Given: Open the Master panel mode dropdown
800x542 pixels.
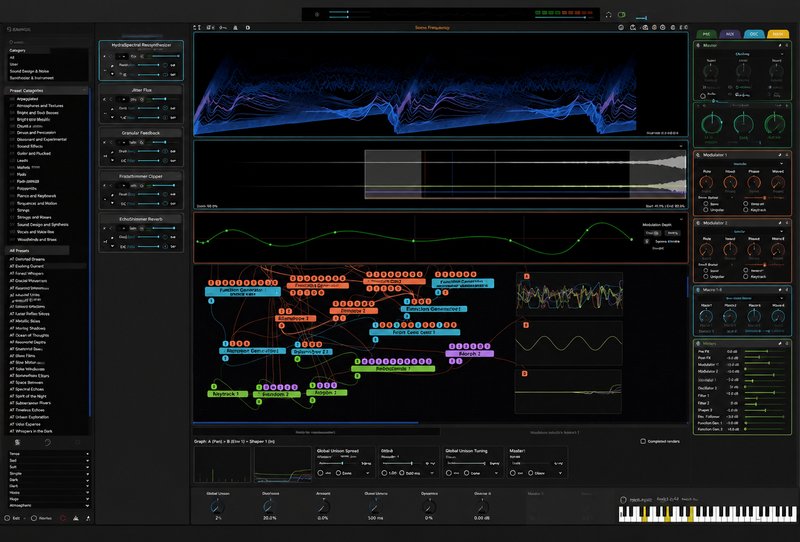Looking at the screenshot, I should (x=742, y=54).
